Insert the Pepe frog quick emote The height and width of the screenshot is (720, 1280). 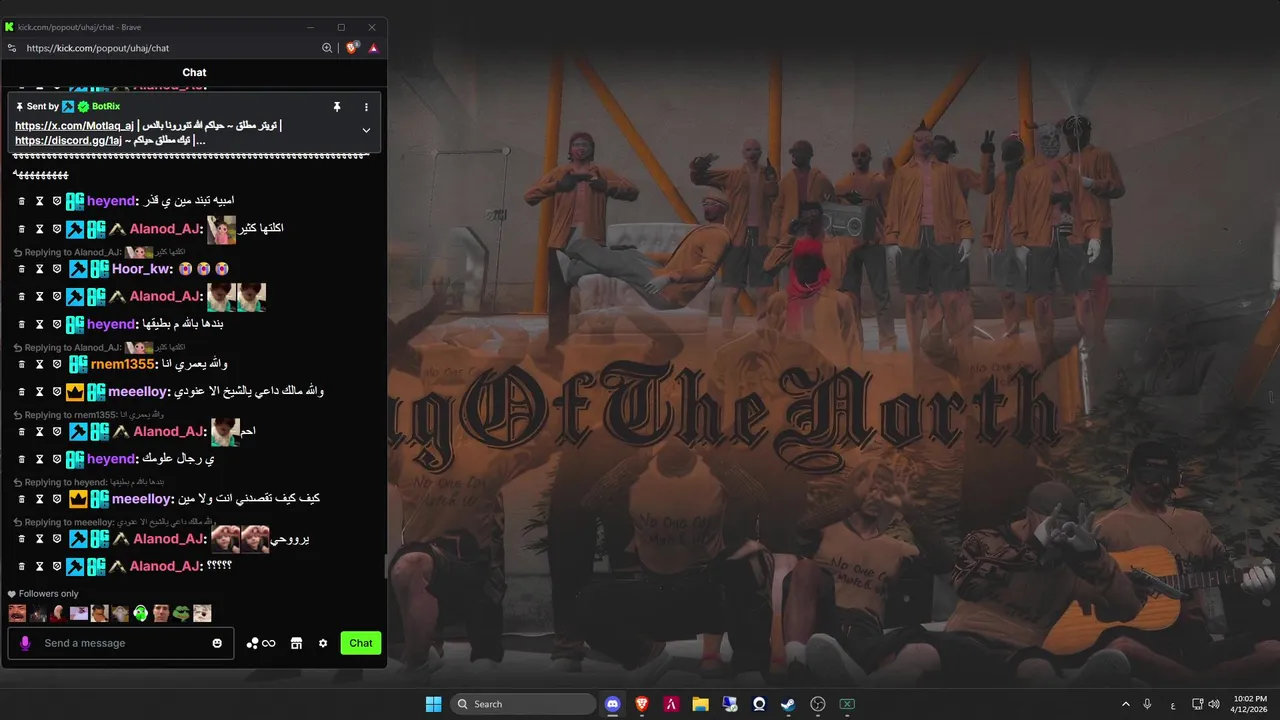point(181,613)
